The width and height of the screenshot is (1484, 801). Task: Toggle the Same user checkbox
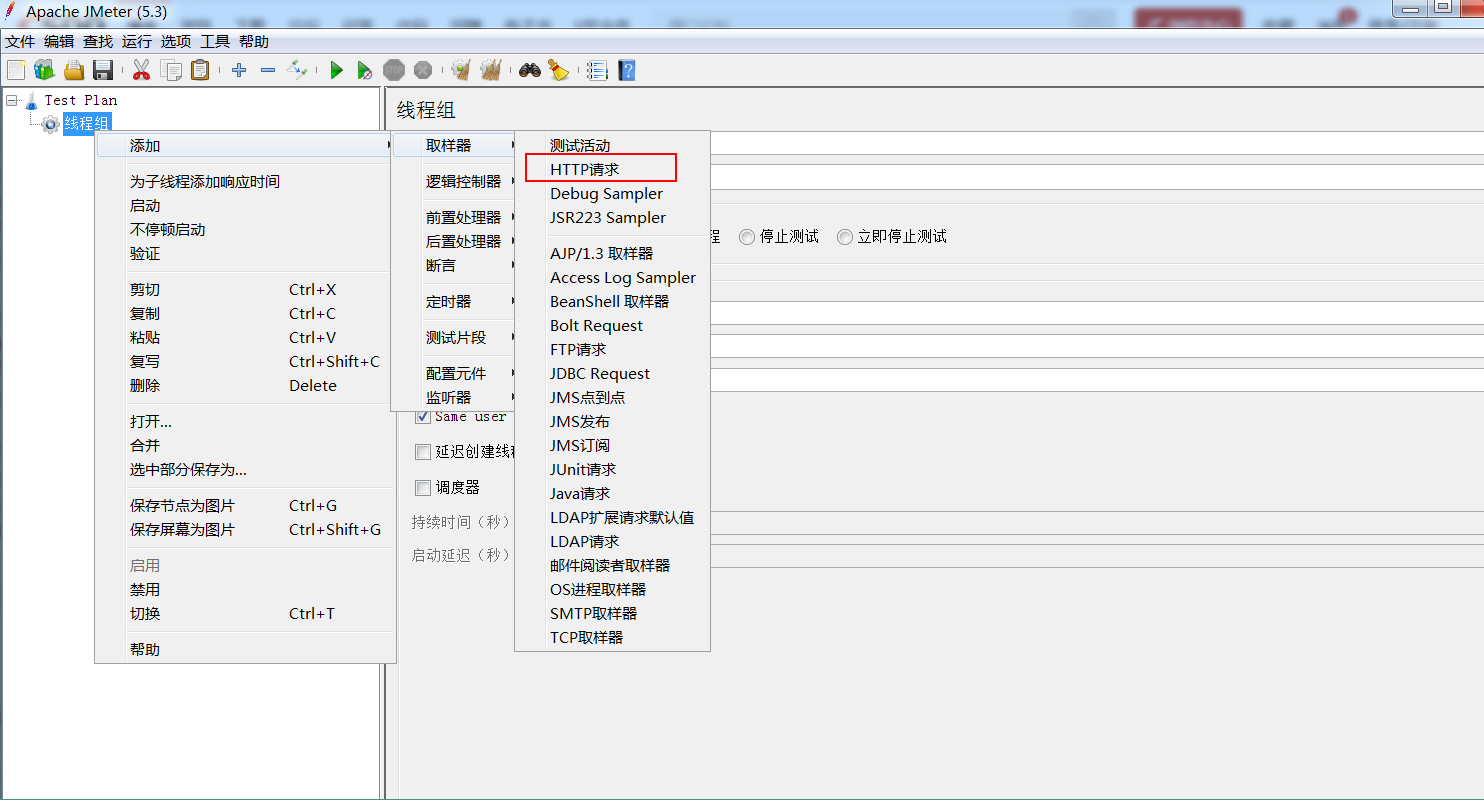(423, 416)
